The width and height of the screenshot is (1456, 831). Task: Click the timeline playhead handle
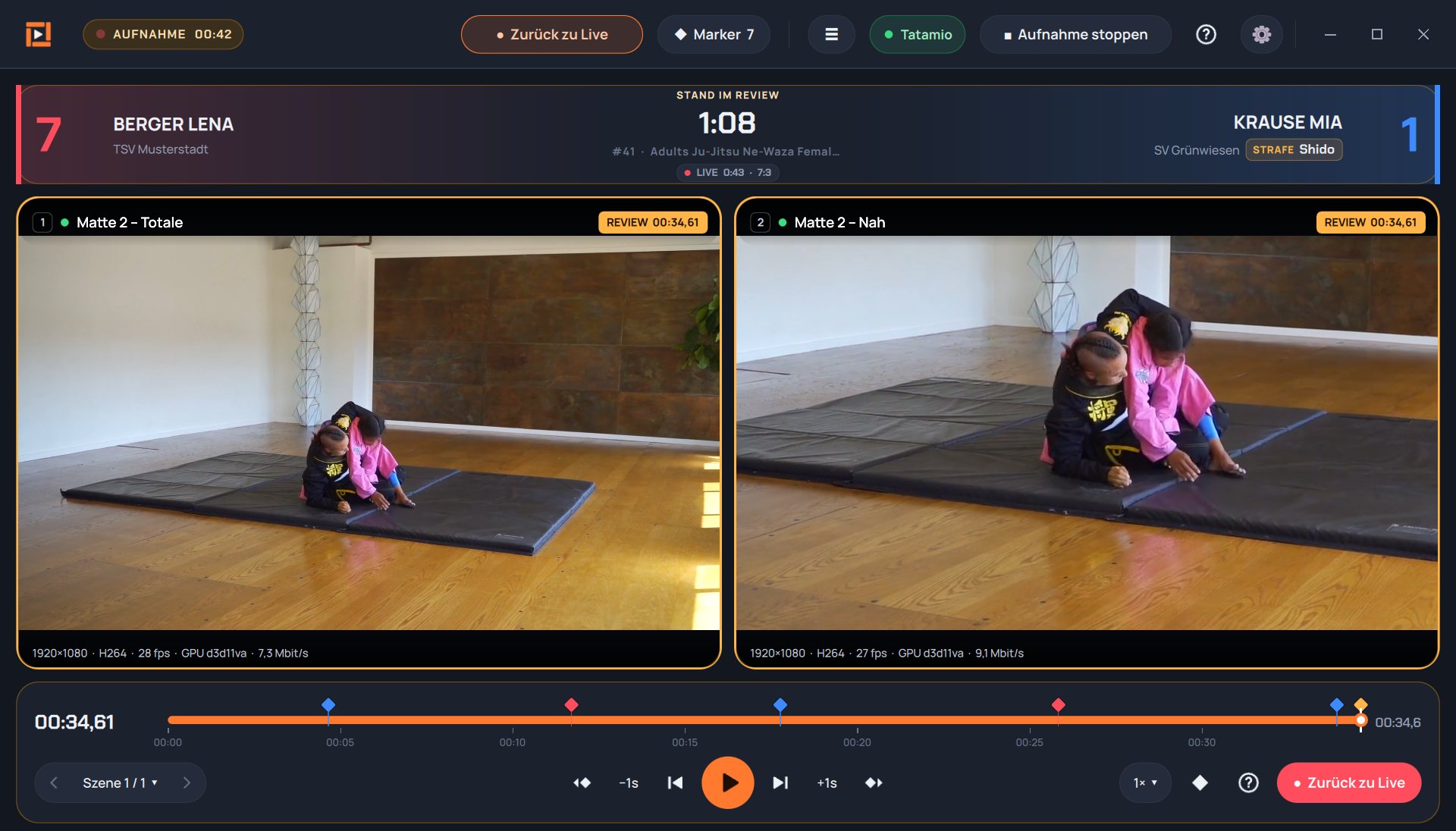pos(1361,720)
